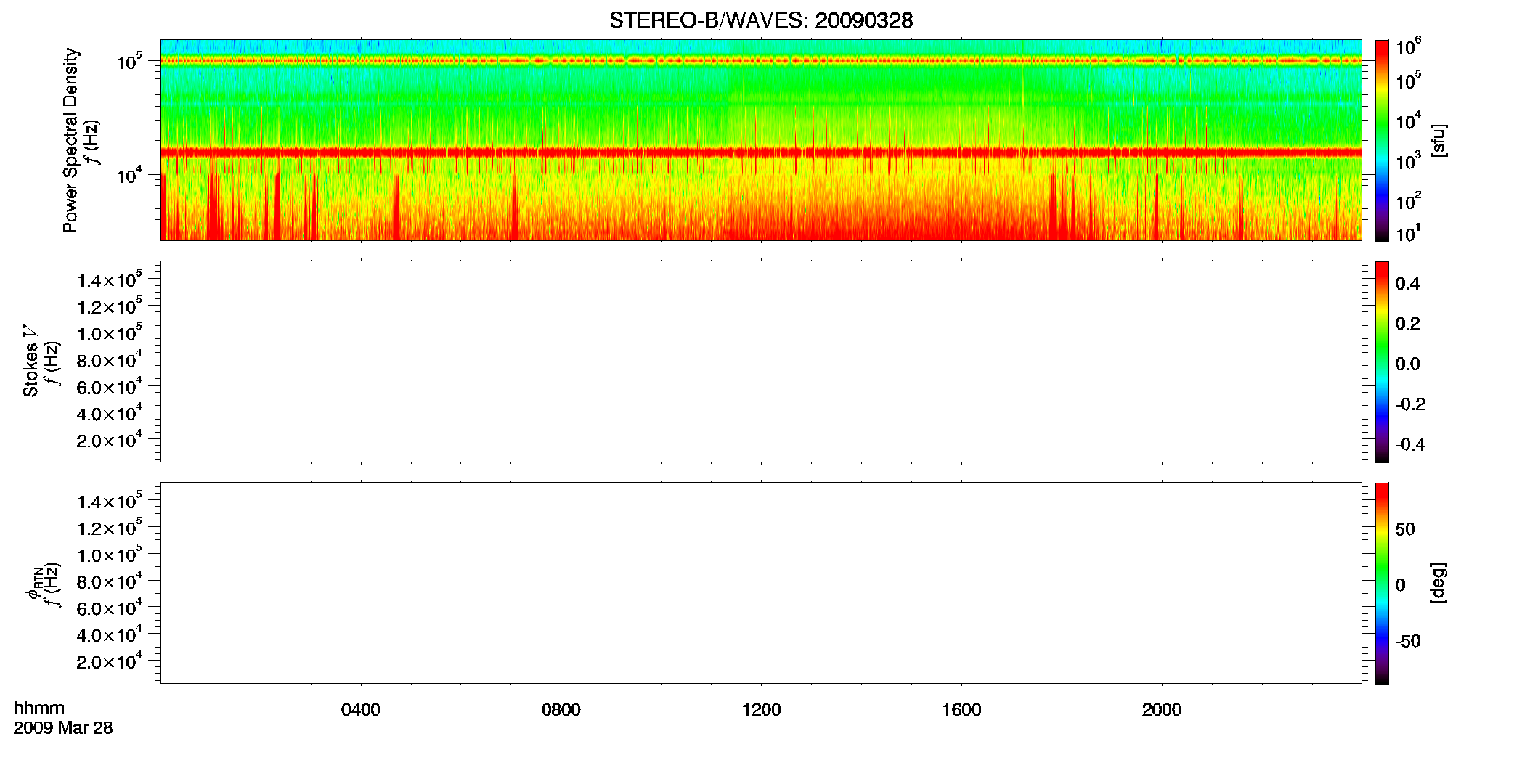Click the 0800 time tick label
This screenshot has width=1522, height=784.
561,710
